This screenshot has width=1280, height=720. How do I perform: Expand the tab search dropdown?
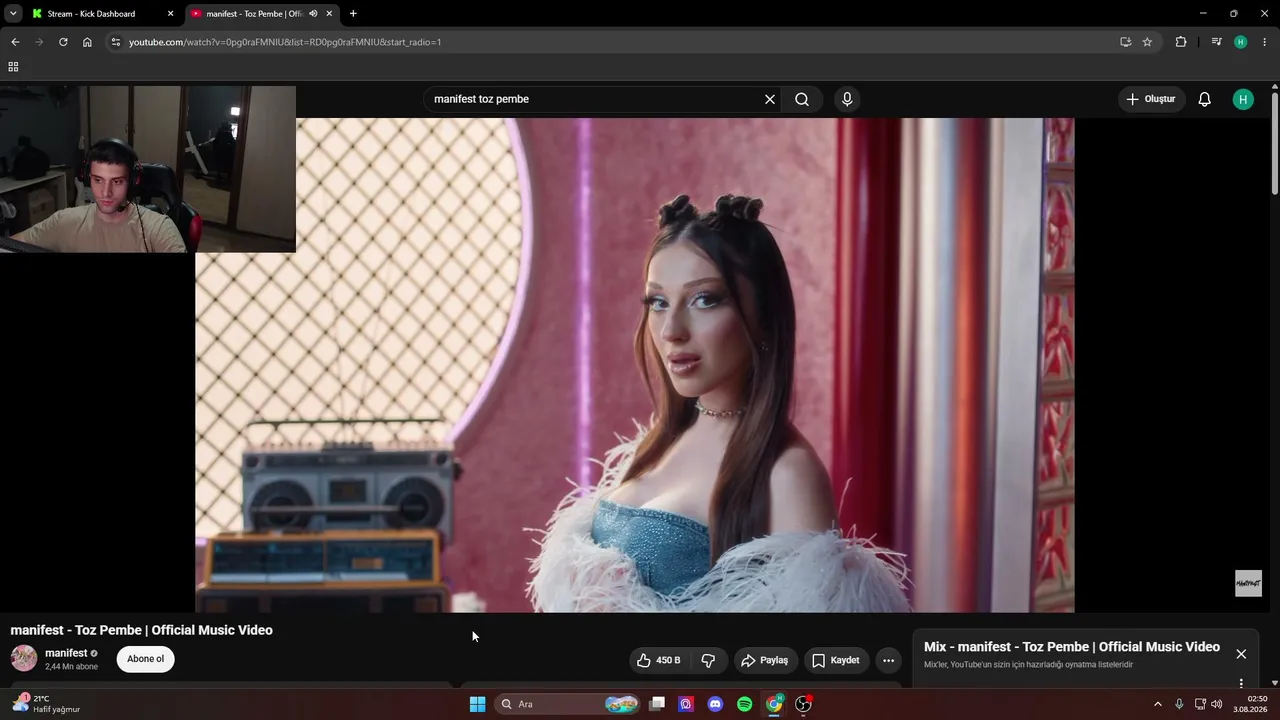(x=13, y=14)
